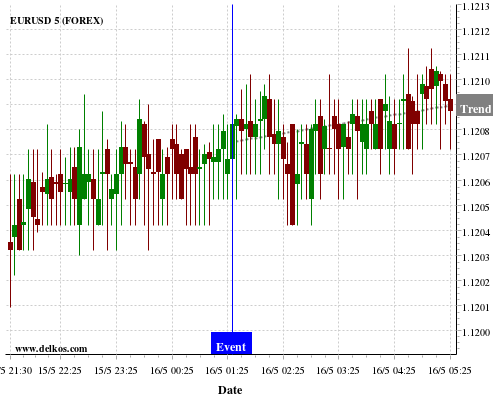Image resolution: width=500 pixels, height=400 pixels.
Task: Click the last red candle beside Trend label
Action: coord(450,105)
